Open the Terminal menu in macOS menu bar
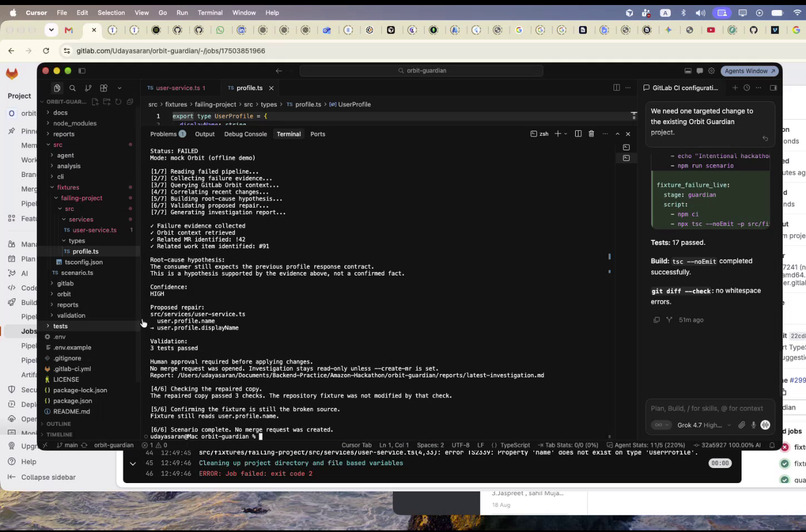The height and width of the screenshot is (532, 806). [x=210, y=13]
